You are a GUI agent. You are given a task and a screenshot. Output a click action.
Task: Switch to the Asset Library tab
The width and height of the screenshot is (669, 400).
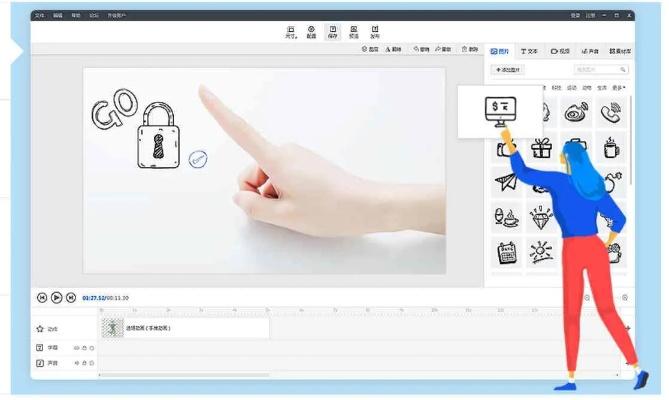click(620, 51)
